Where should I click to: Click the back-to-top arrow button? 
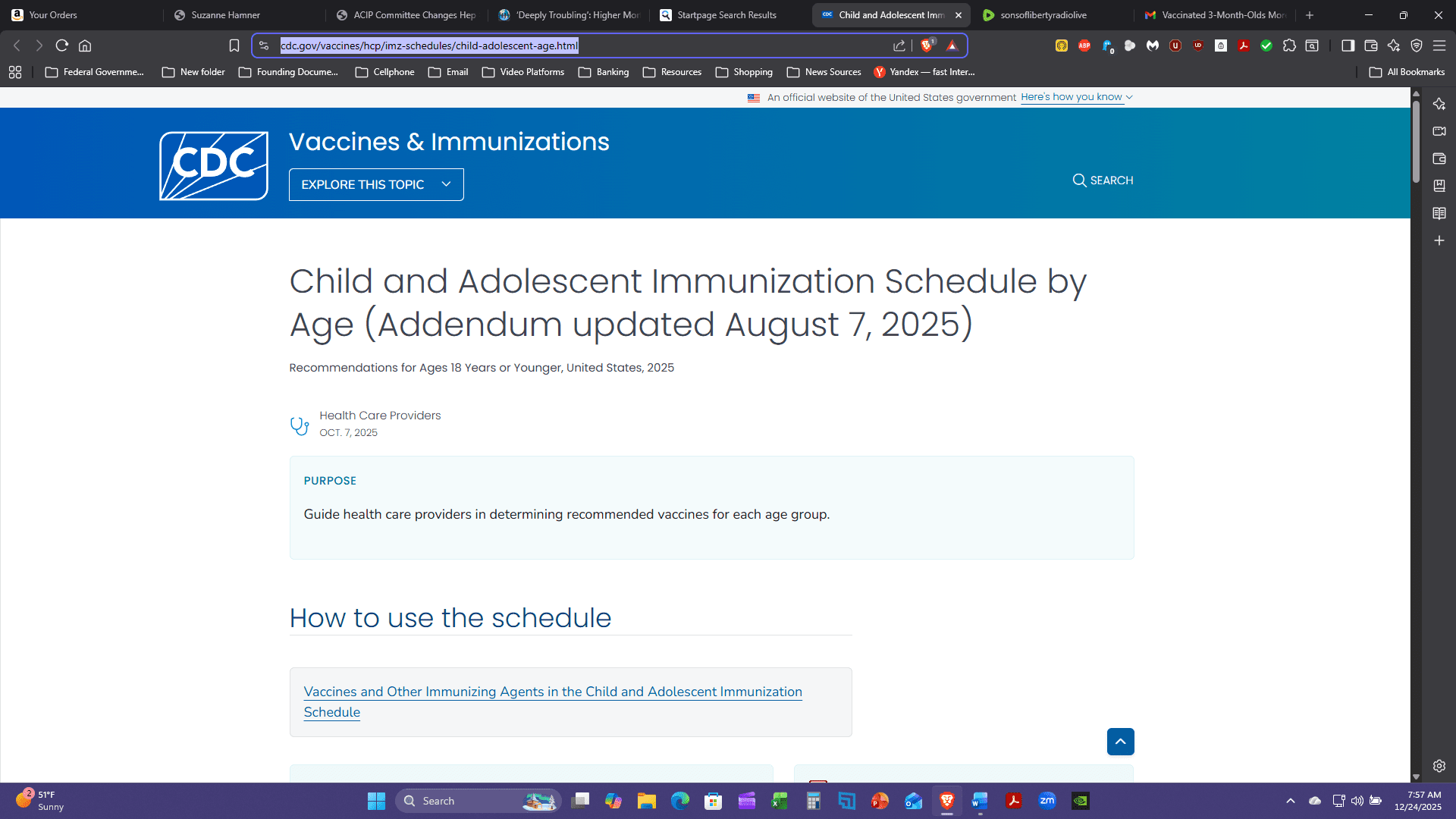[x=1120, y=742]
